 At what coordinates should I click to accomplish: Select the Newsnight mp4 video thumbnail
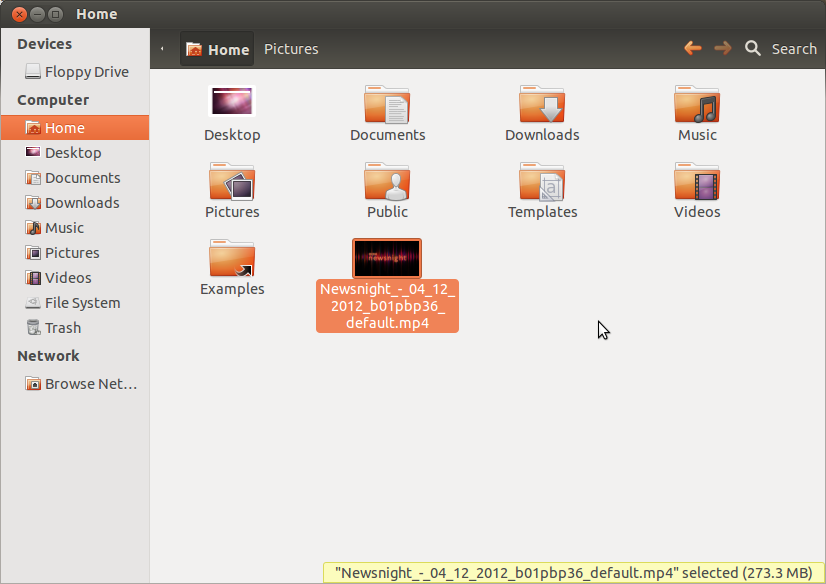pyautogui.click(x=387, y=258)
